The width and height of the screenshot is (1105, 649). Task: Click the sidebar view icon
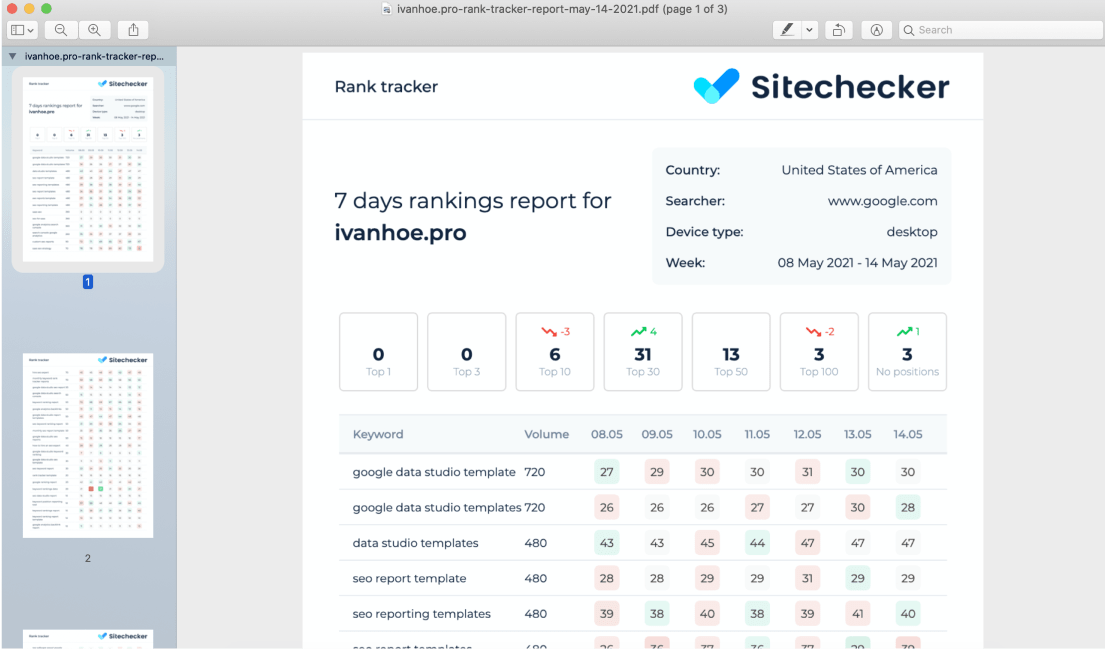(x=18, y=30)
